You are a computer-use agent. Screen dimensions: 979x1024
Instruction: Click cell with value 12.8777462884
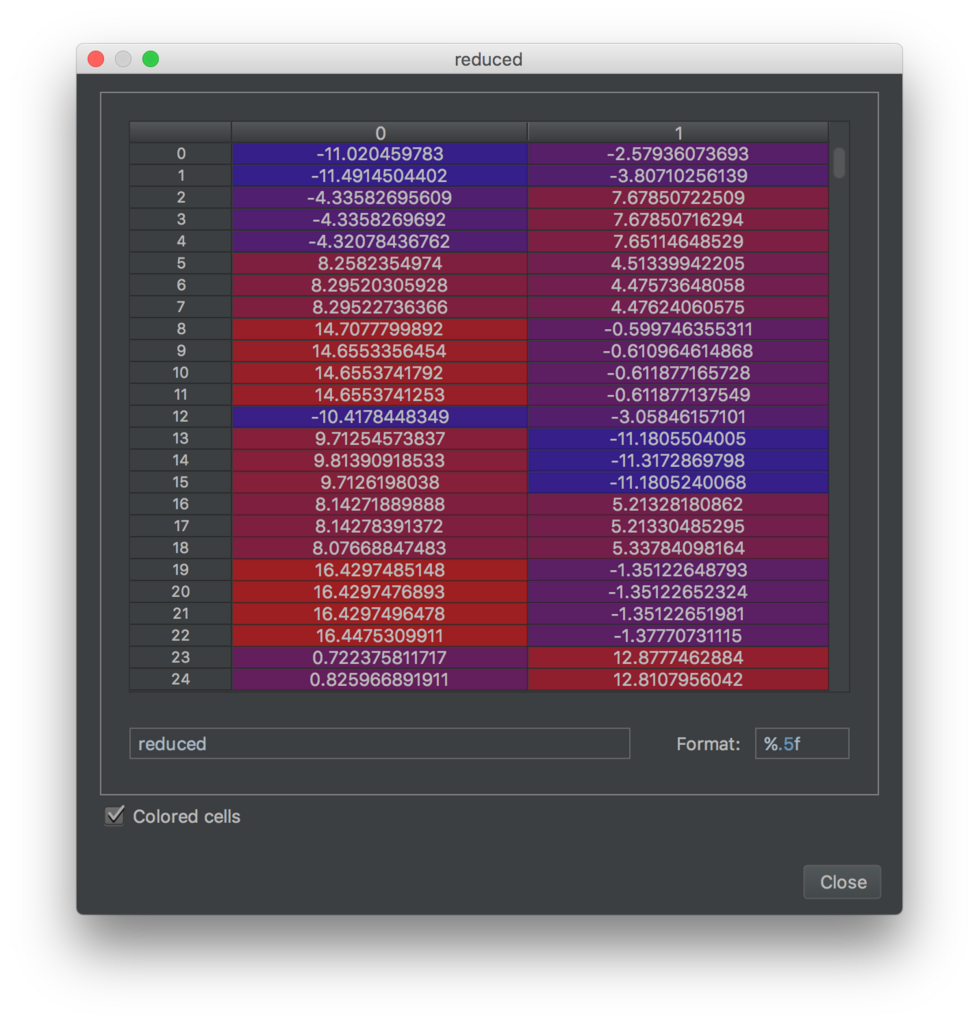(x=678, y=658)
